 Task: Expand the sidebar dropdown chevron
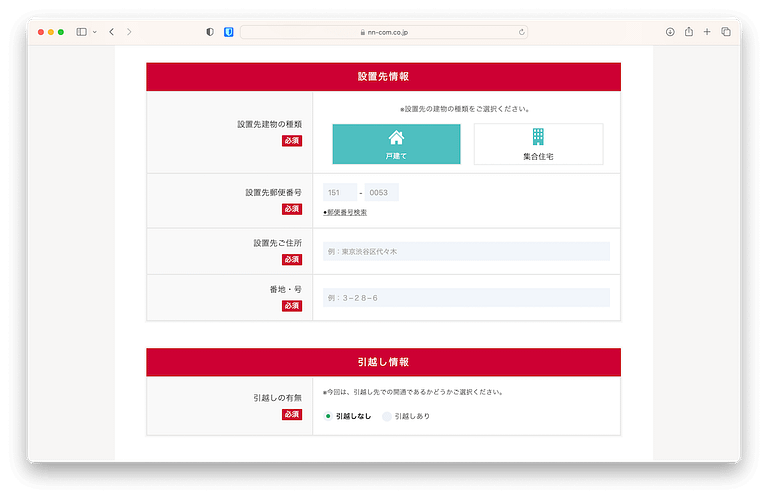point(95,32)
